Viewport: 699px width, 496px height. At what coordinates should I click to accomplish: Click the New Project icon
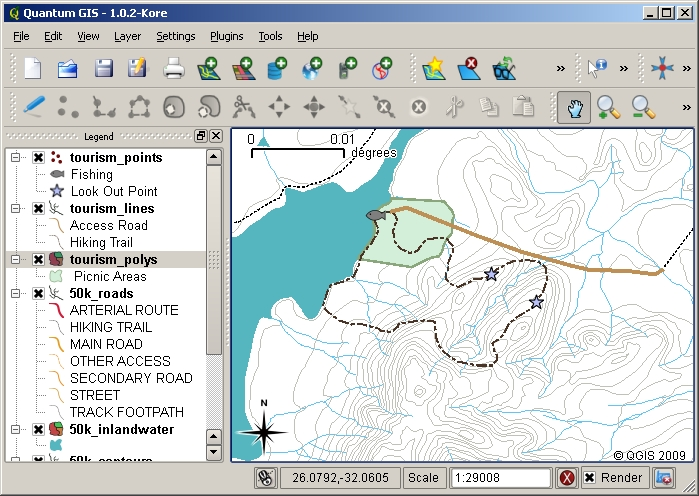point(33,69)
